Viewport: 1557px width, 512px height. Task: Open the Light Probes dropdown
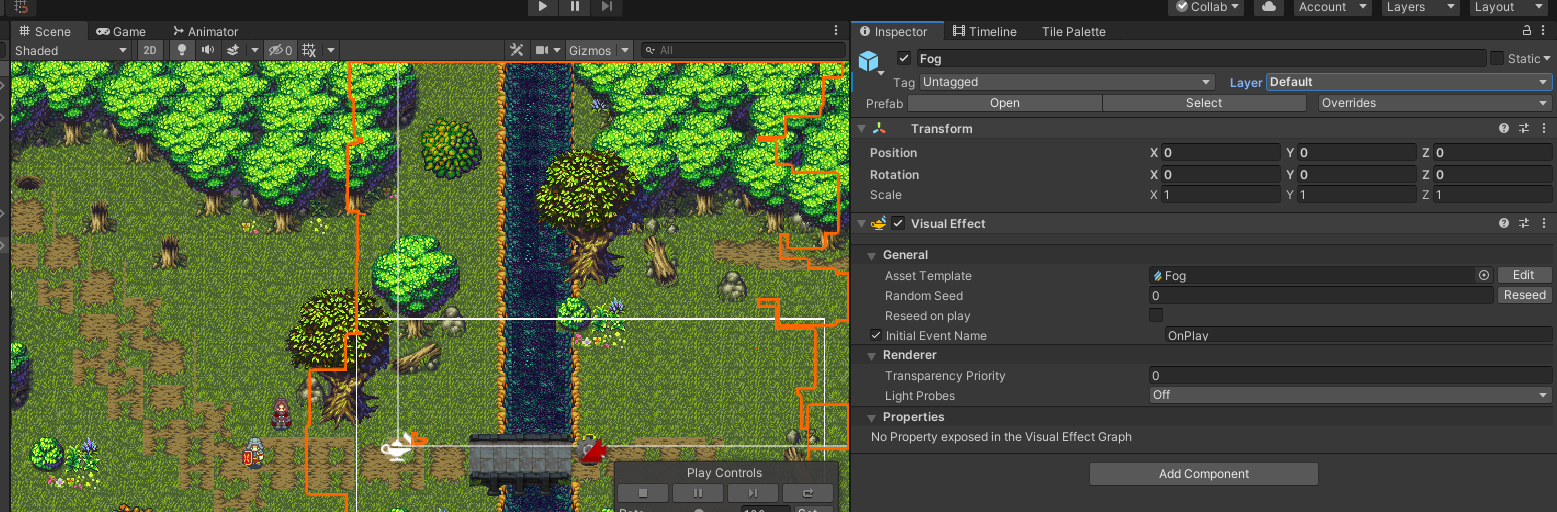click(1350, 395)
